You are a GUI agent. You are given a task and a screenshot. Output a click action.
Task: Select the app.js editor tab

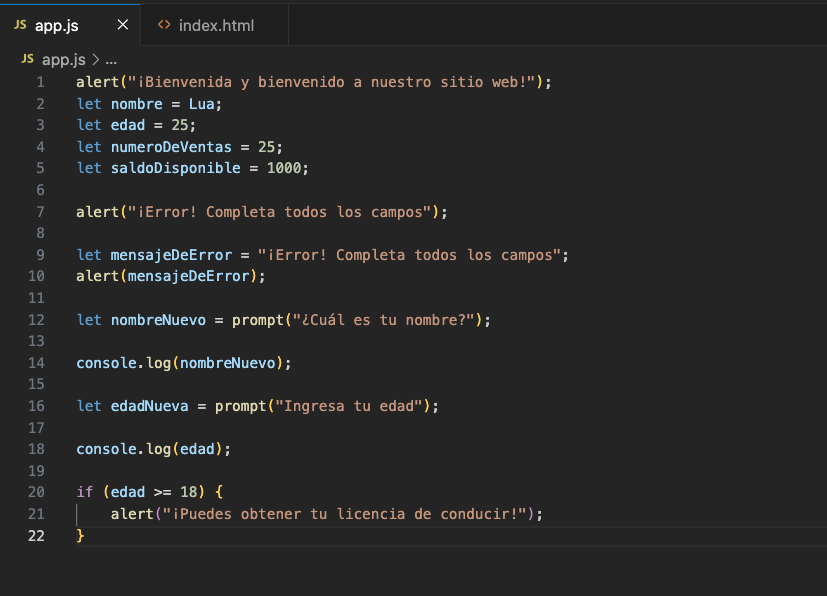70,25
